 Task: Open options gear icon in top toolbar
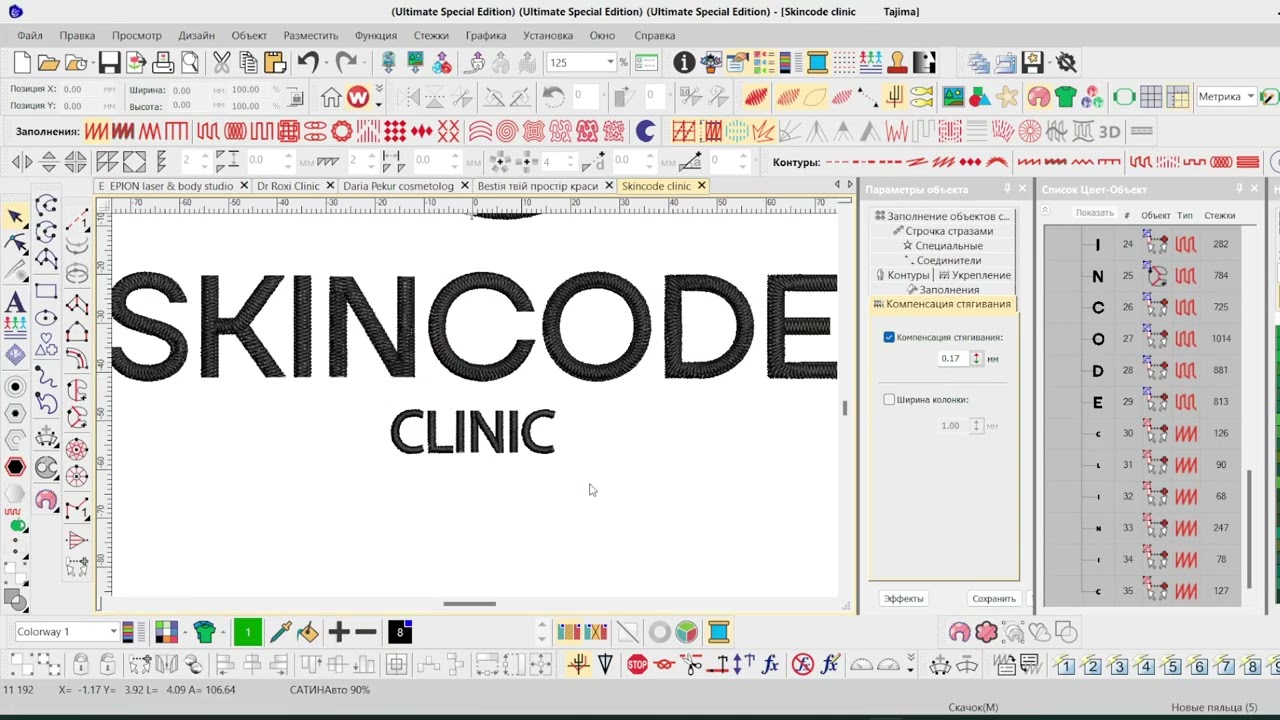point(1066,63)
